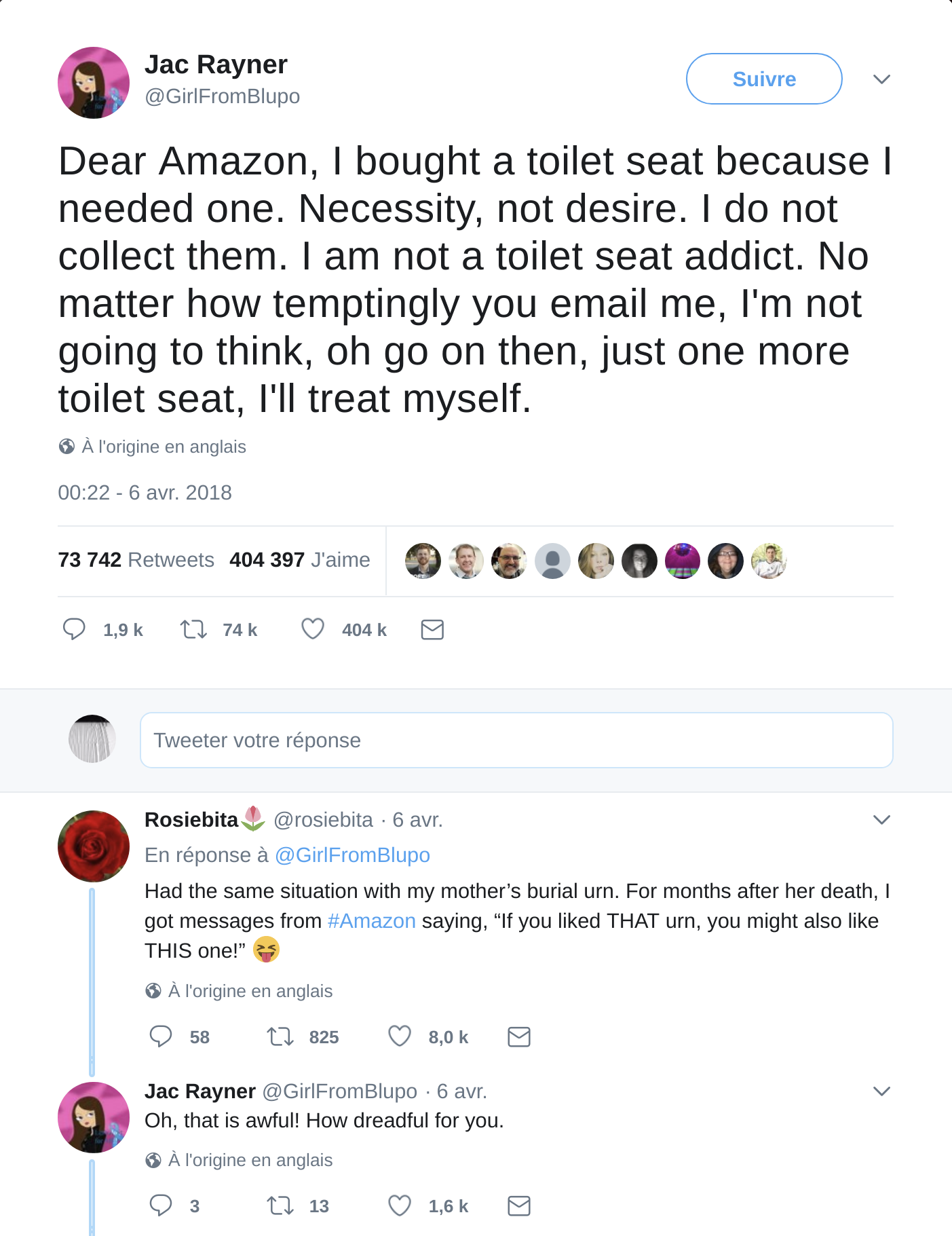952x1236 pixels.
Task: Click the Suivre follow button
Action: coord(764,79)
